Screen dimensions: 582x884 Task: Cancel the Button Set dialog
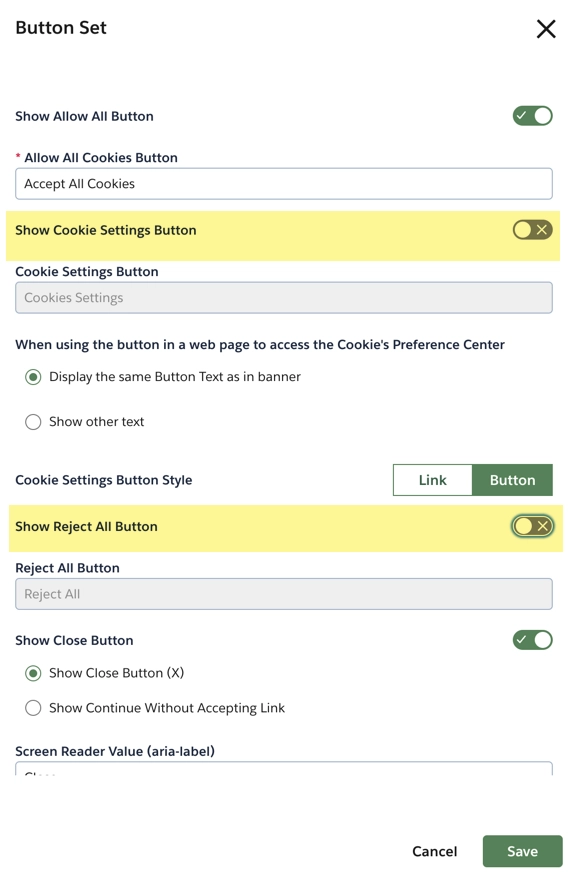tap(434, 851)
